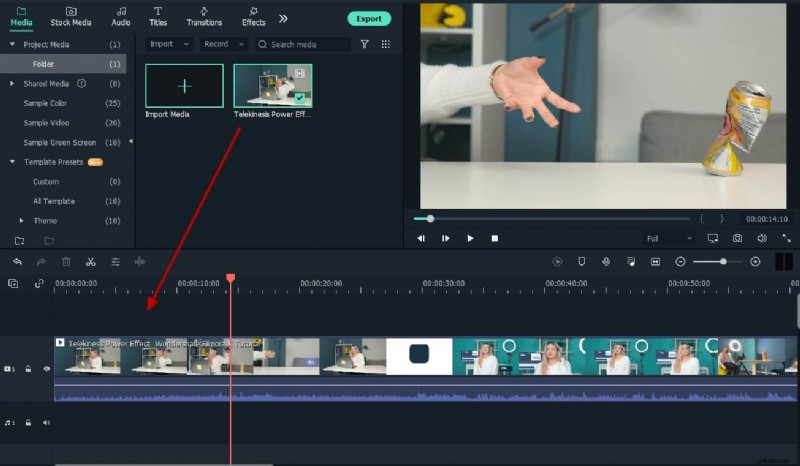
Task: Show more tabs with double chevron
Action: [x=283, y=19]
